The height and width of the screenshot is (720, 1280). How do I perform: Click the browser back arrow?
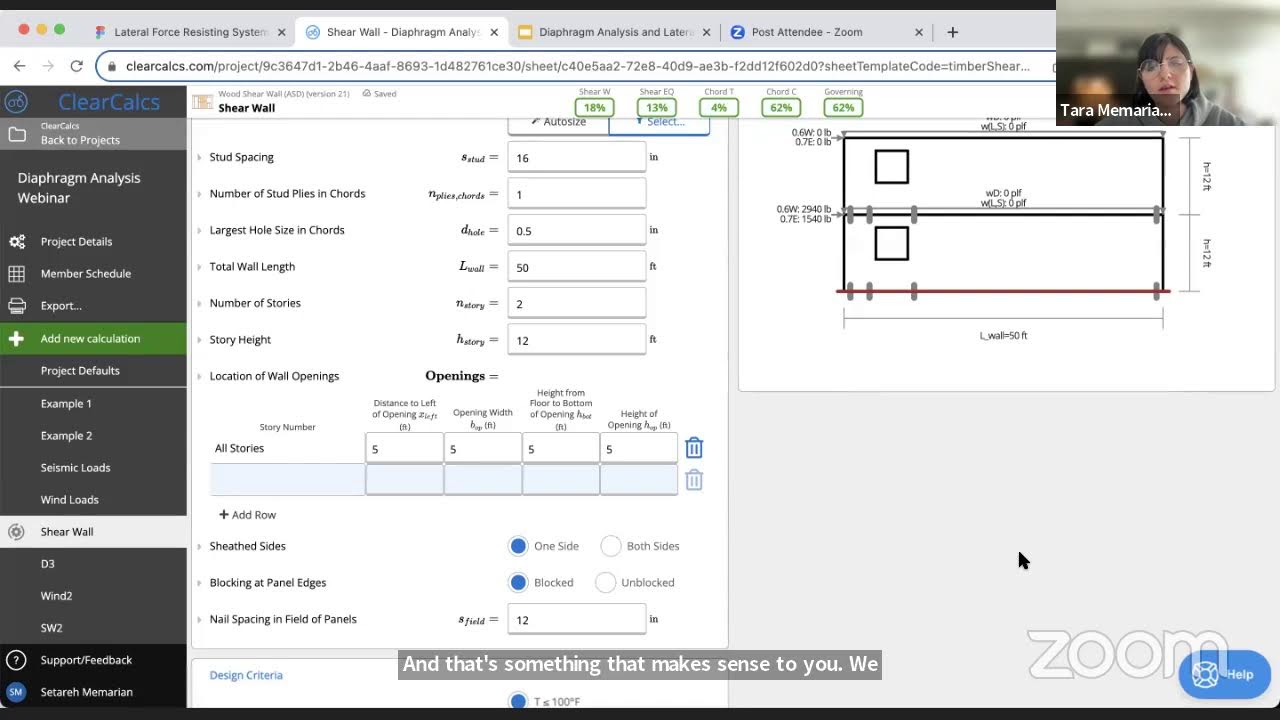pos(20,66)
